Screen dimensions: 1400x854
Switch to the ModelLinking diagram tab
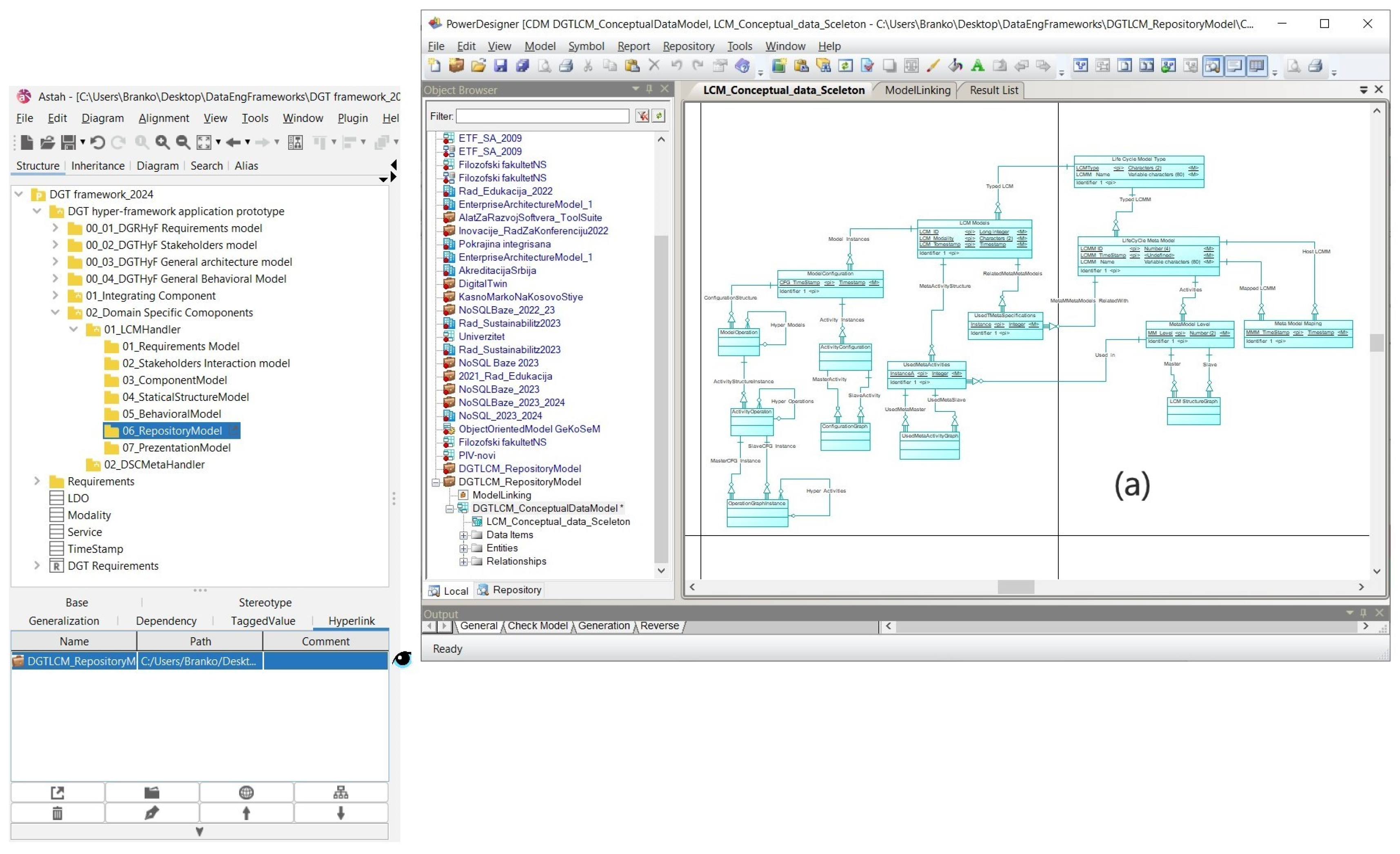917,90
